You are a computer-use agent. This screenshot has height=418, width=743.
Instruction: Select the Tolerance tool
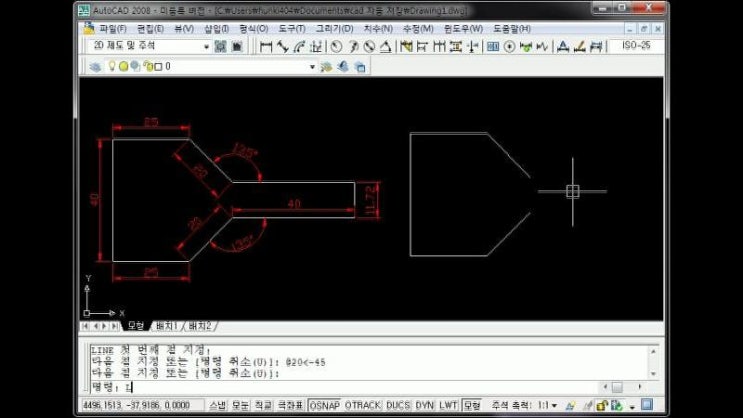pyautogui.click(x=493, y=46)
